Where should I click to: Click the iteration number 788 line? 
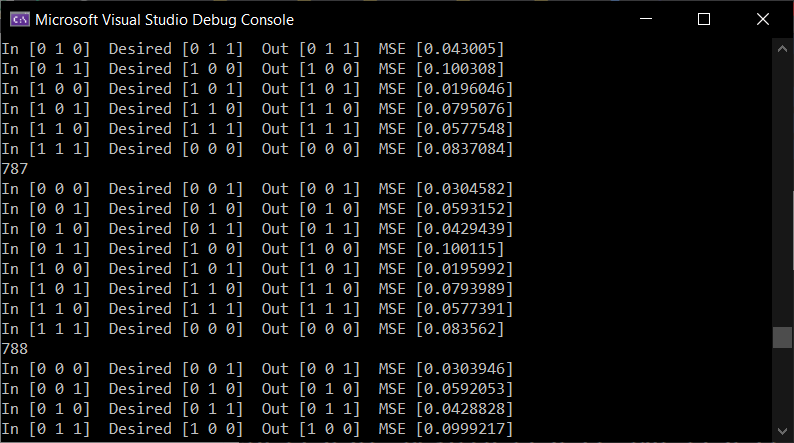tap(15, 349)
